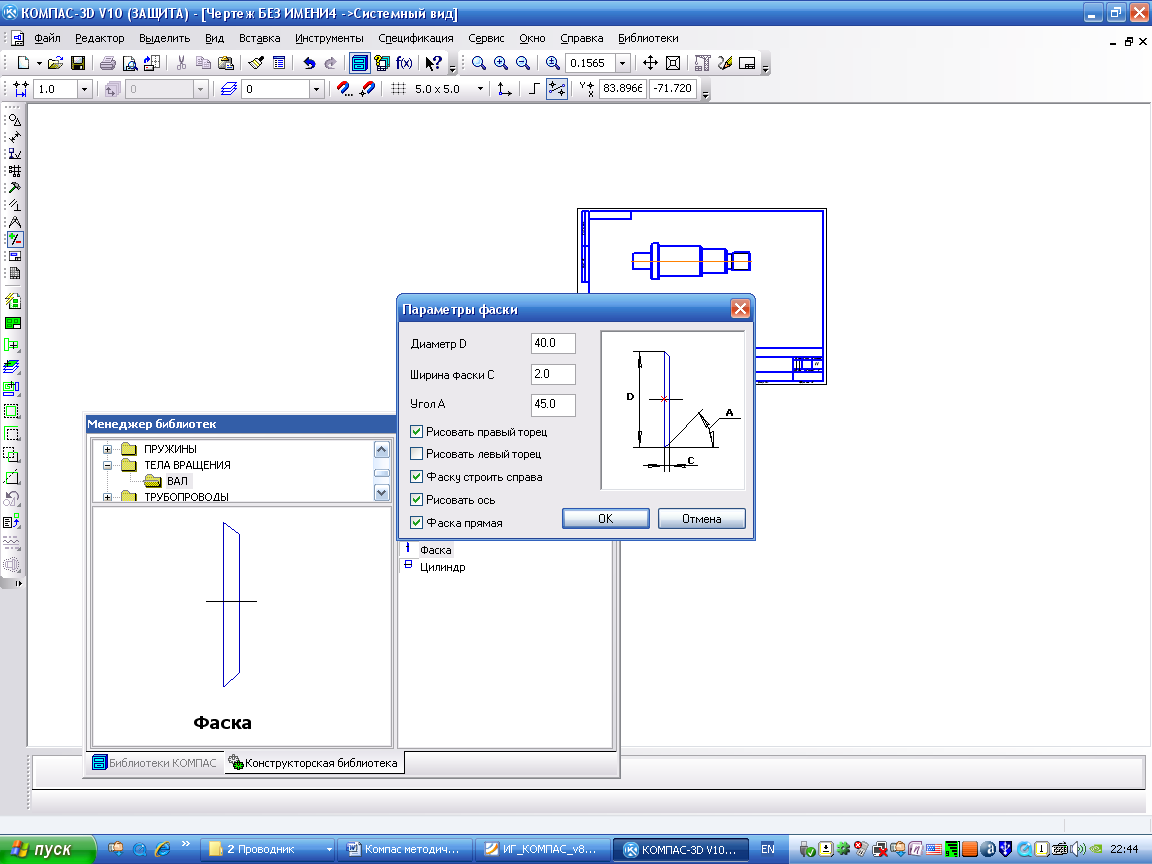
Task: Open the new document dropdown arrow
Action: tap(39, 63)
